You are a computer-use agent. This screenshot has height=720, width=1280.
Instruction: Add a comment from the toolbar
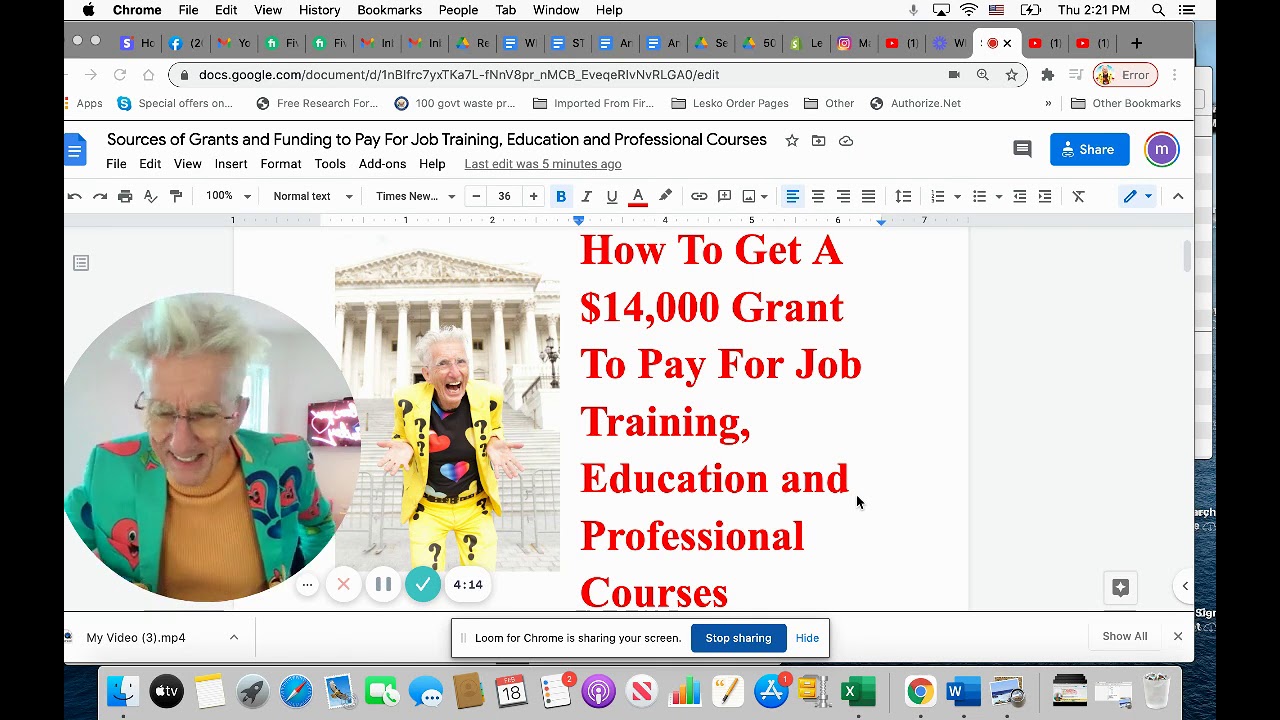(x=725, y=196)
